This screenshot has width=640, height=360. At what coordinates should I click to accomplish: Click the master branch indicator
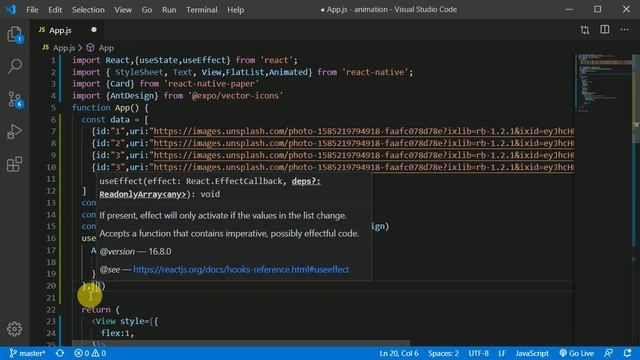[x=27, y=353]
